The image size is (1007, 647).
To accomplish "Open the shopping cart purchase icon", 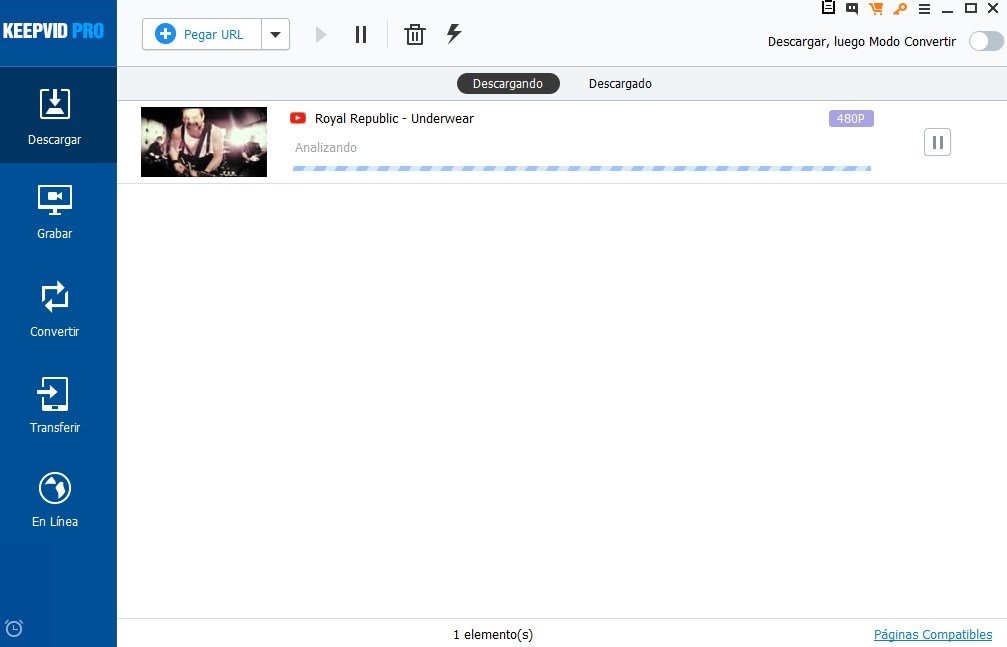I will (x=875, y=8).
